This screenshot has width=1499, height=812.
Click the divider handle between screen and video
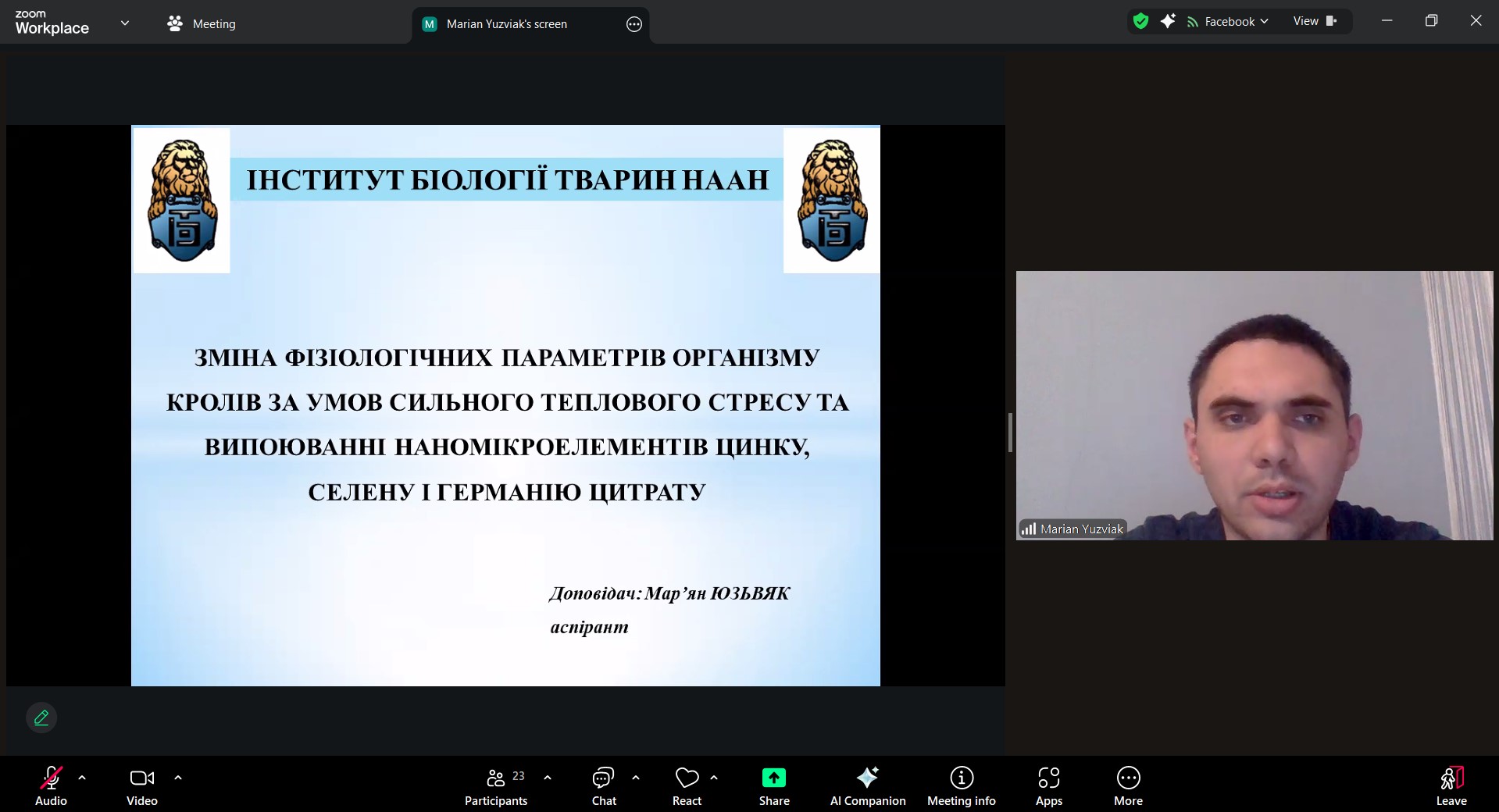pyautogui.click(x=1010, y=433)
